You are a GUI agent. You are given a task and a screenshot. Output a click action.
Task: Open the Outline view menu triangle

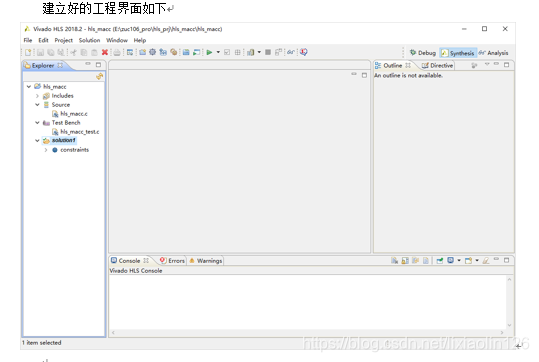pos(487,64)
